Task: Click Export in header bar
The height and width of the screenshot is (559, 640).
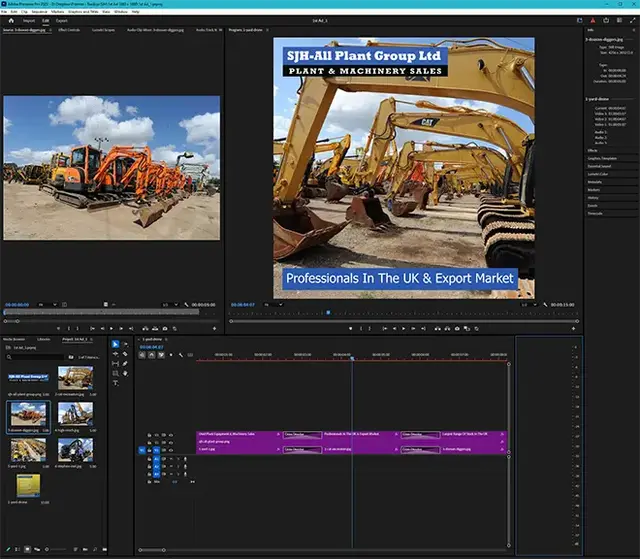Action: coord(62,20)
